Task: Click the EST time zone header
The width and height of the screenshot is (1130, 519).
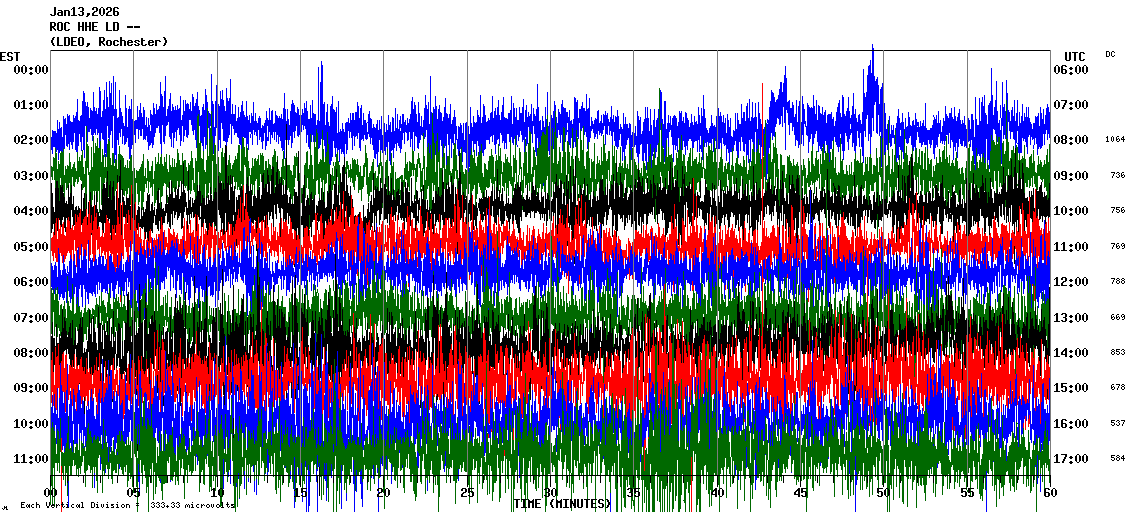Action: click(x=10, y=56)
